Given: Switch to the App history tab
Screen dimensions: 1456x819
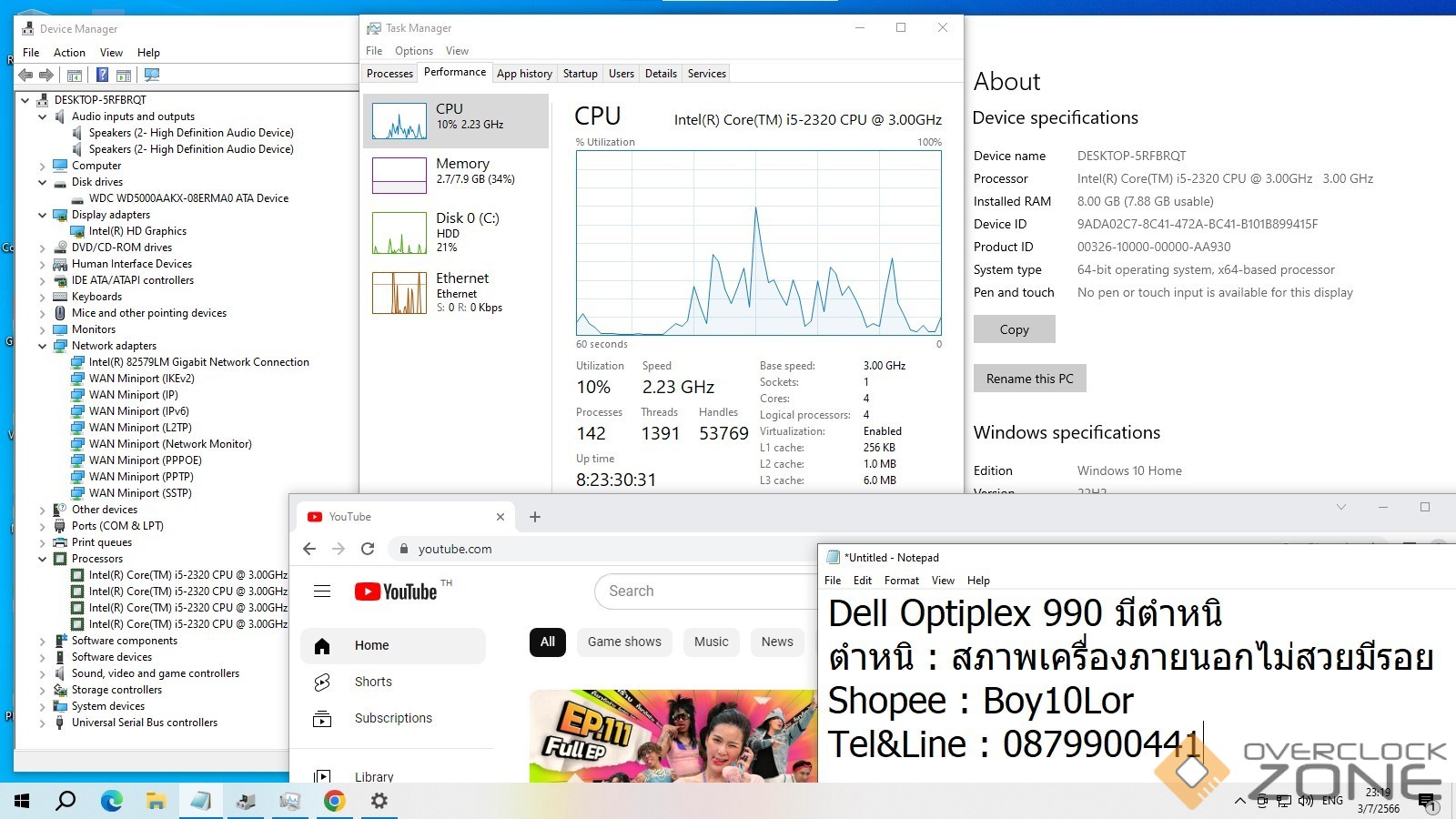Looking at the screenshot, I should coord(524,74).
